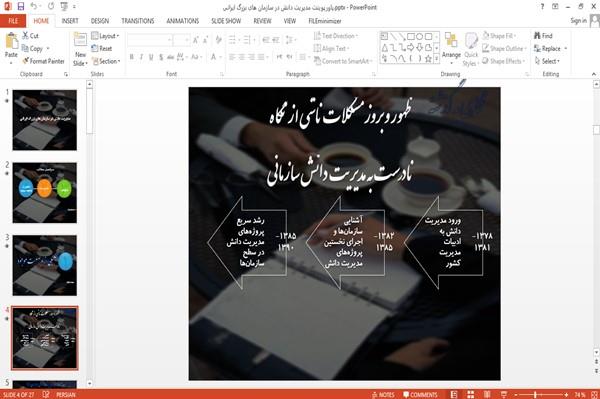Open the DESIGN ribbon tab

click(x=100, y=21)
